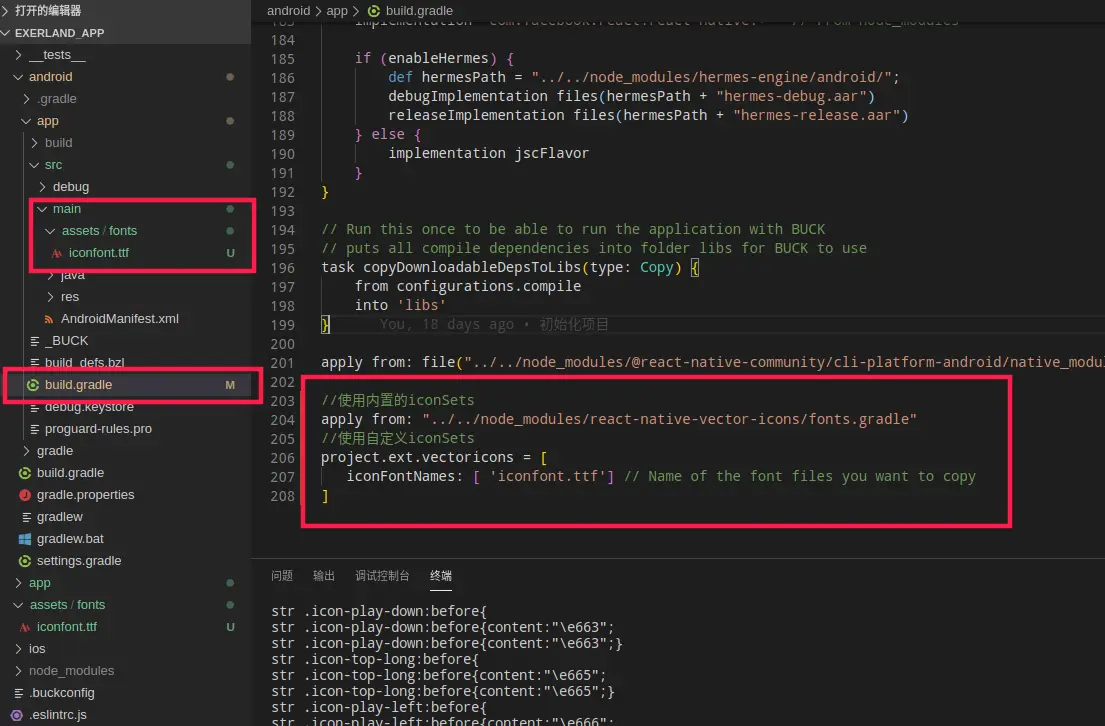Select the 终端 terminal tab
This screenshot has width=1105, height=726.
(441, 576)
